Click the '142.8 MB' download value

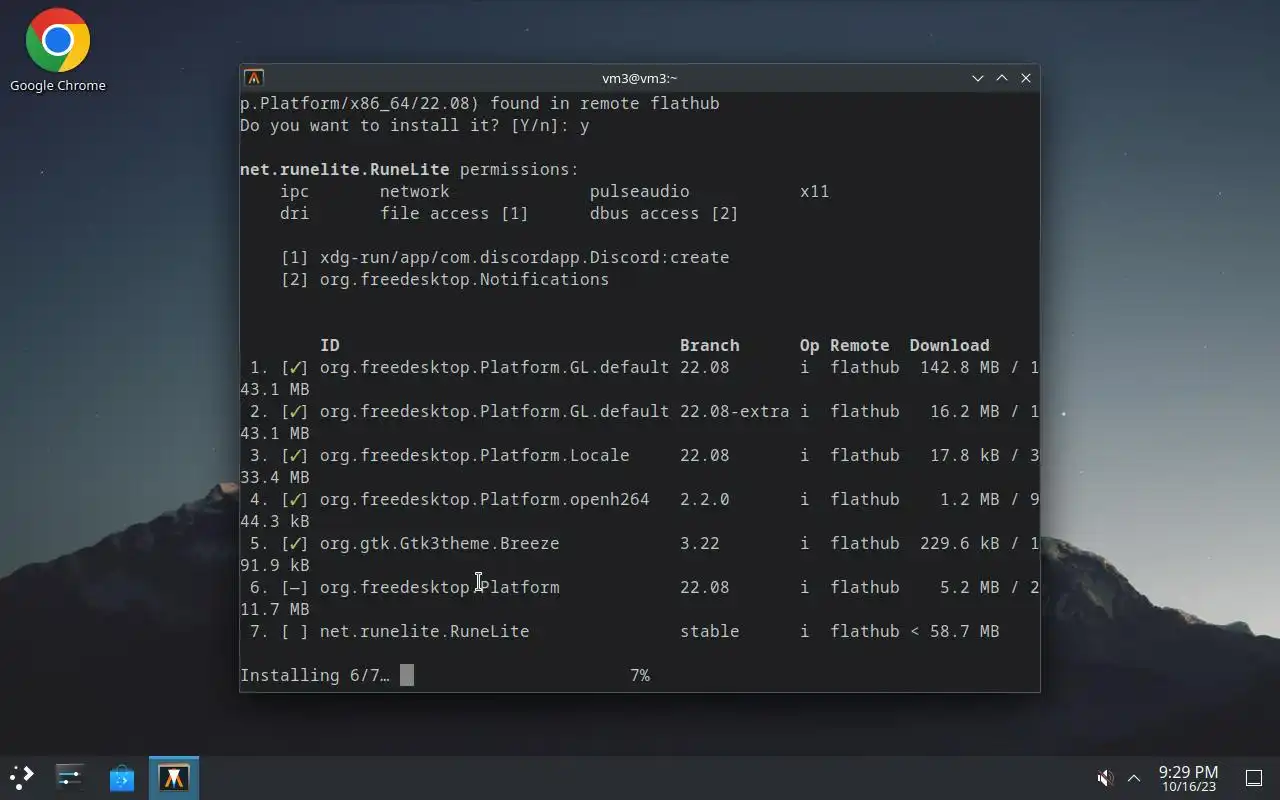tap(959, 367)
